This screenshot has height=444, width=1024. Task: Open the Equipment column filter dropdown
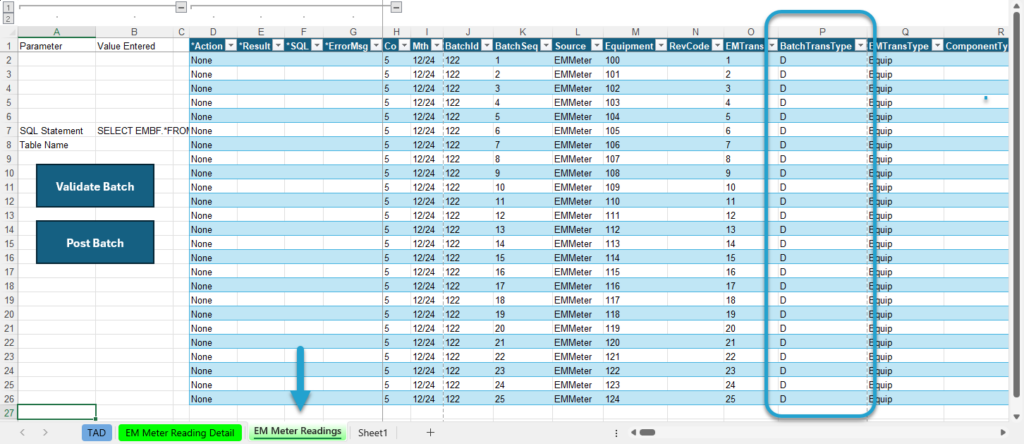coord(661,46)
